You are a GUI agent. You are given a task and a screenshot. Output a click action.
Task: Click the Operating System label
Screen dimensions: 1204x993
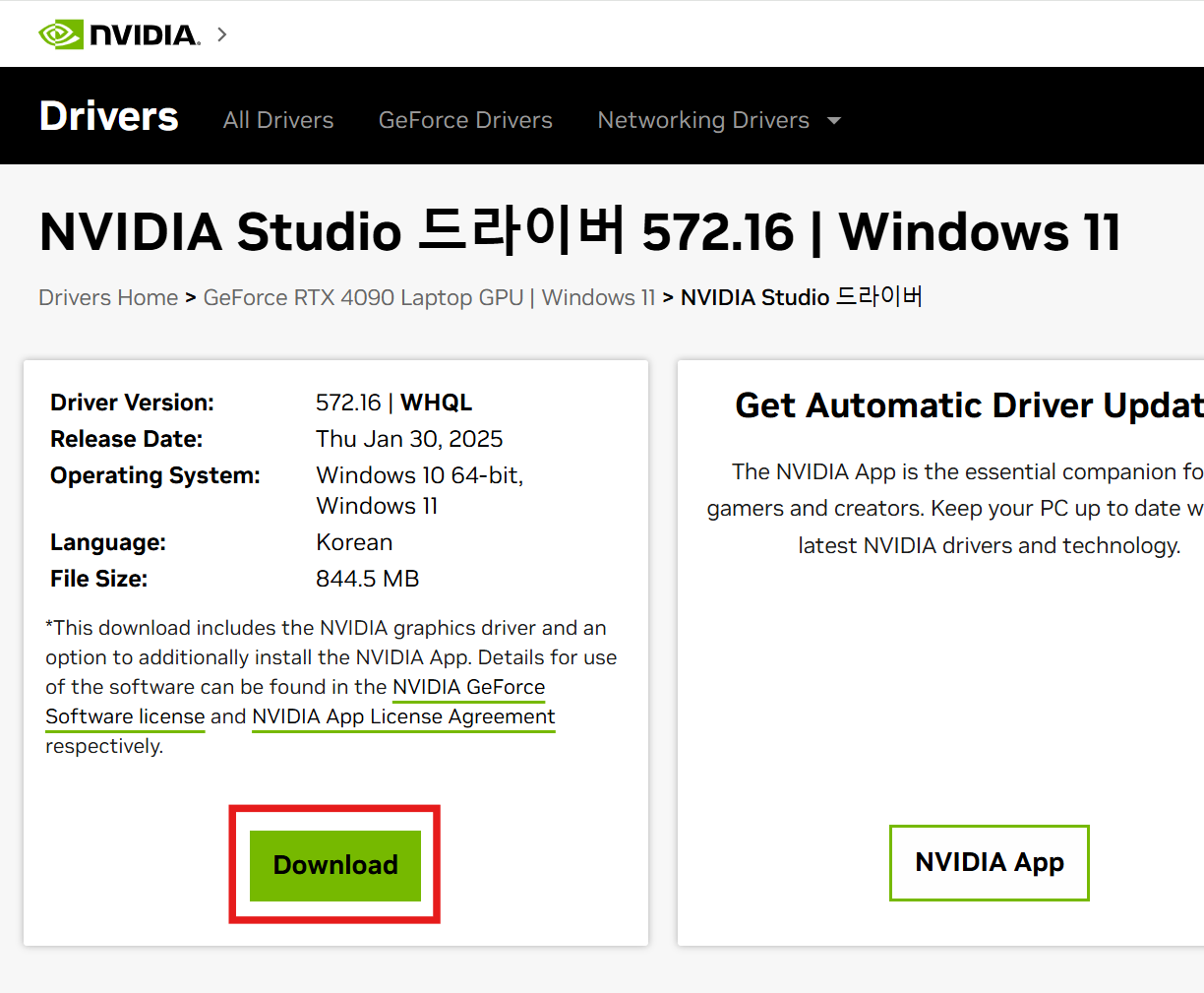155,475
